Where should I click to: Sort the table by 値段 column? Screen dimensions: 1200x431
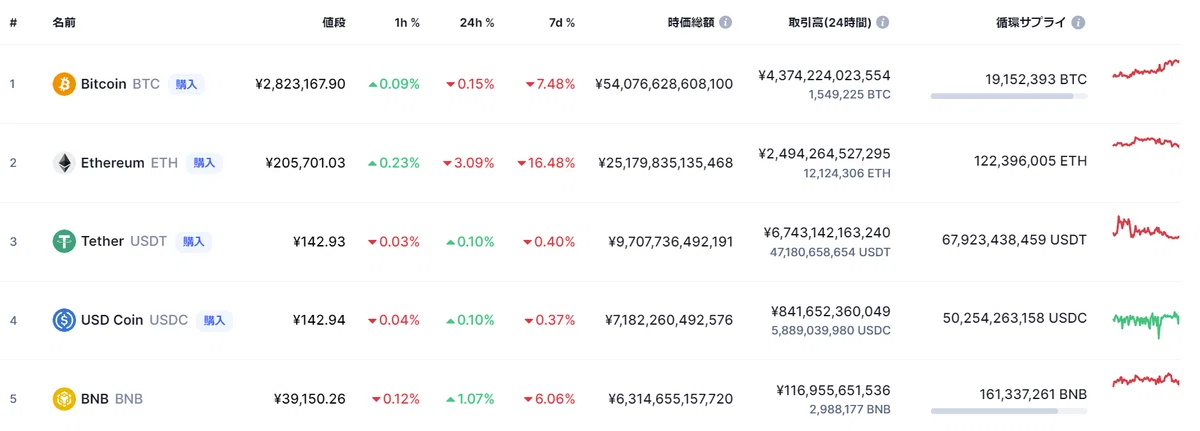(x=334, y=22)
